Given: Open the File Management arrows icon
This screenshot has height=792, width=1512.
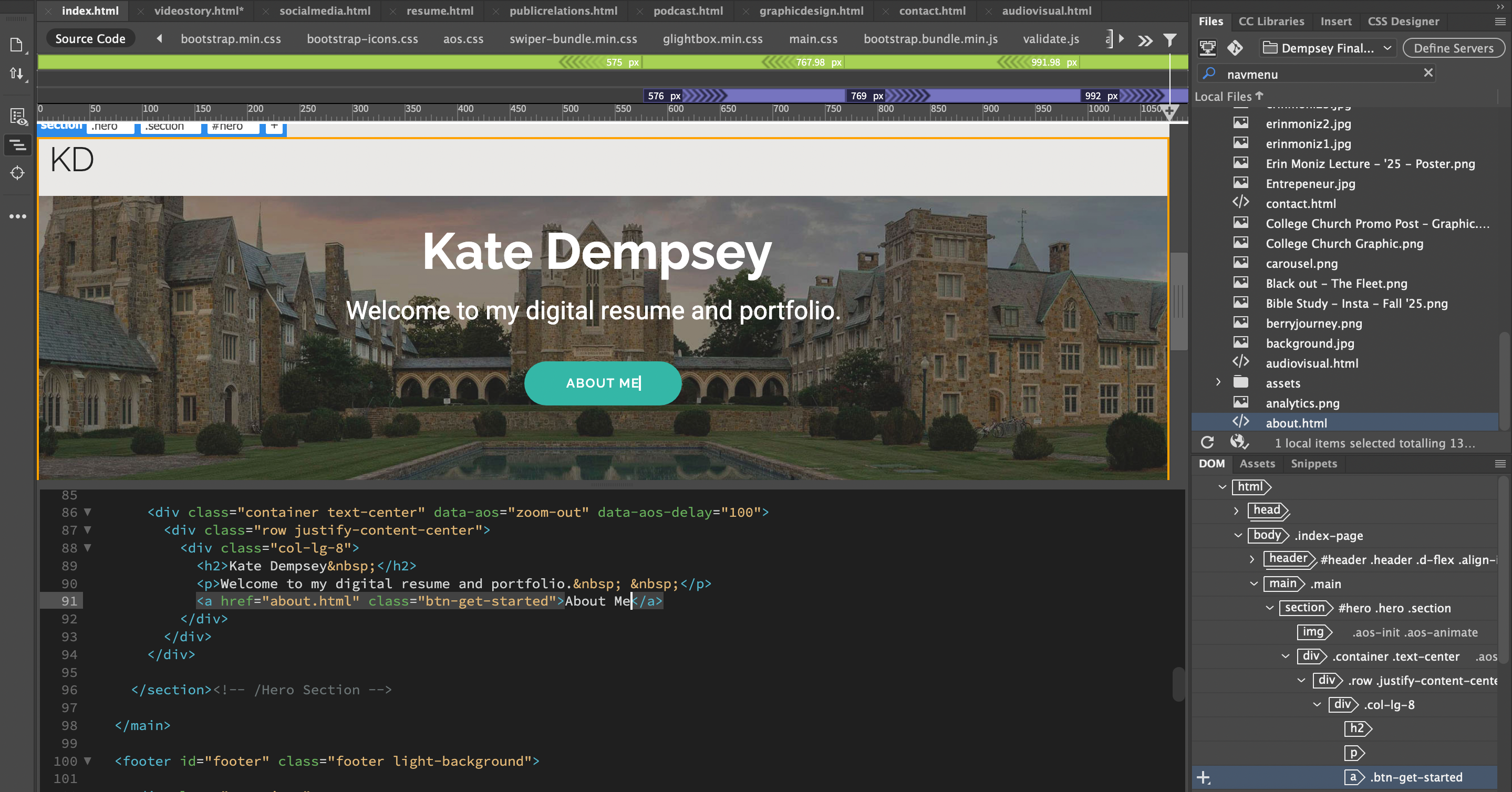Looking at the screenshot, I should (16, 74).
